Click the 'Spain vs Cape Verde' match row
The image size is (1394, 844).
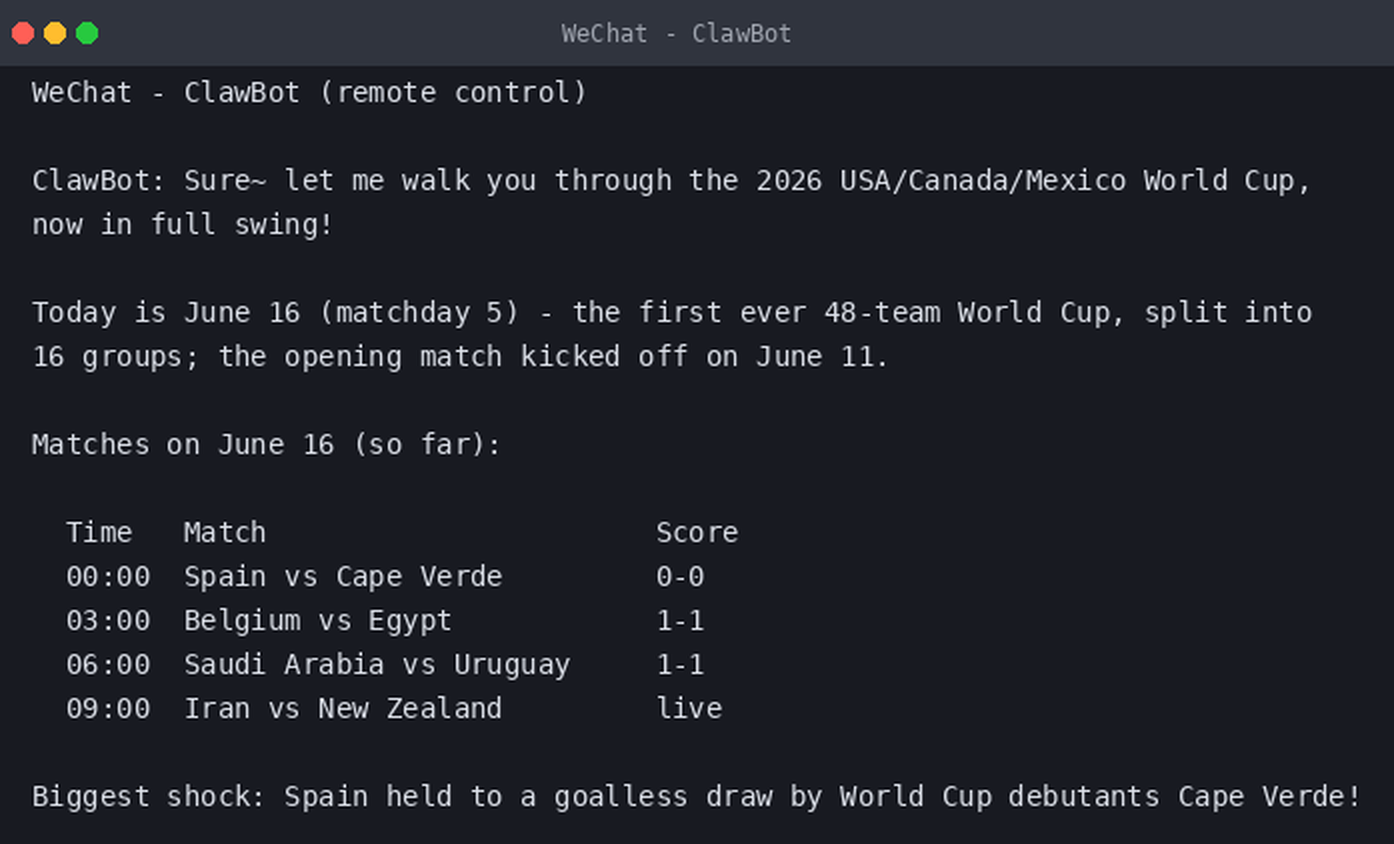pyautogui.click(x=385, y=577)
